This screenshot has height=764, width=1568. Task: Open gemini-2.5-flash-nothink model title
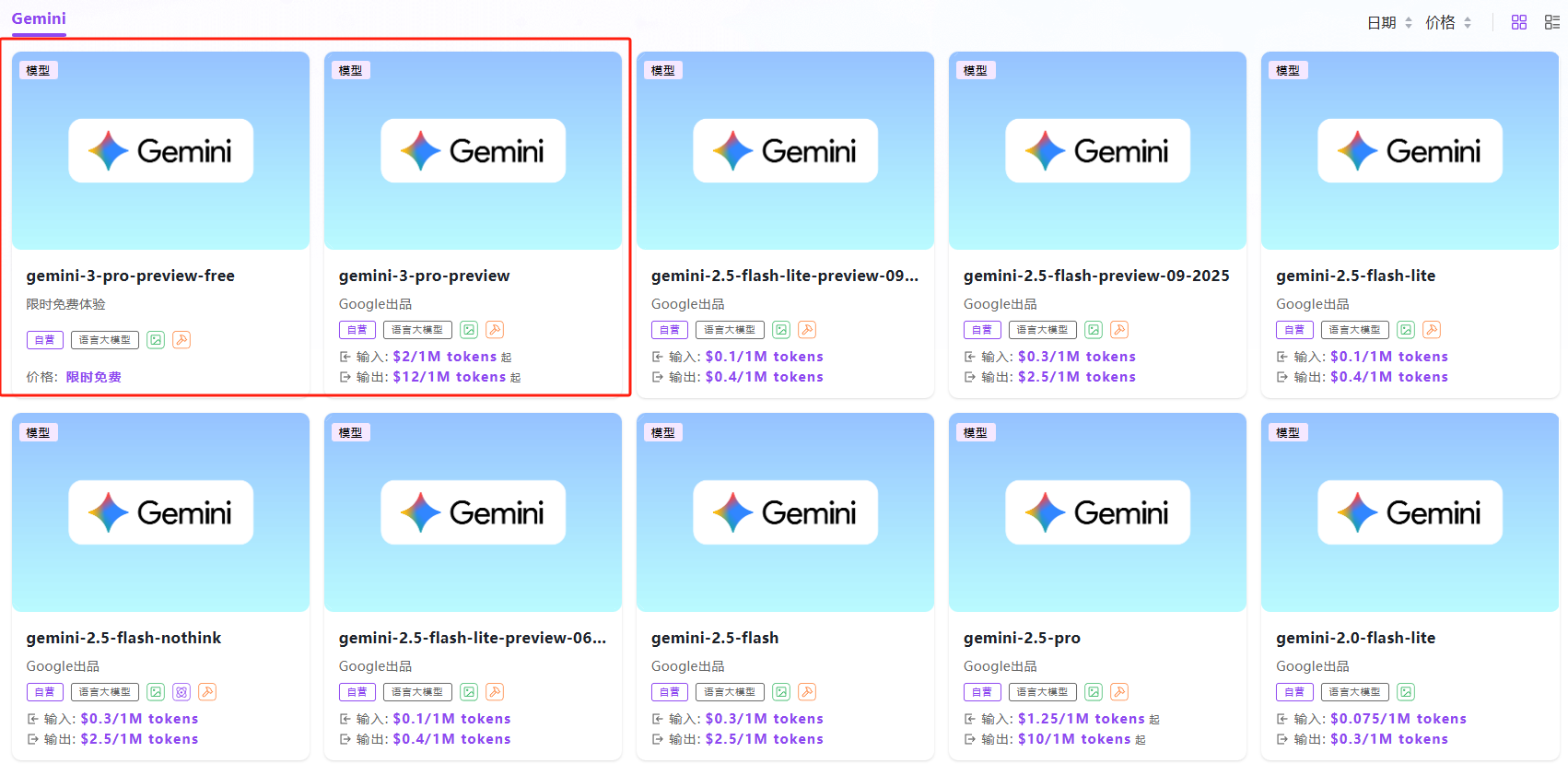123,638
